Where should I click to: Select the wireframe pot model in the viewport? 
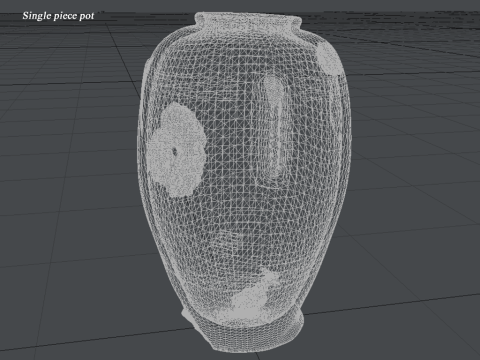(x=244, y=182)
